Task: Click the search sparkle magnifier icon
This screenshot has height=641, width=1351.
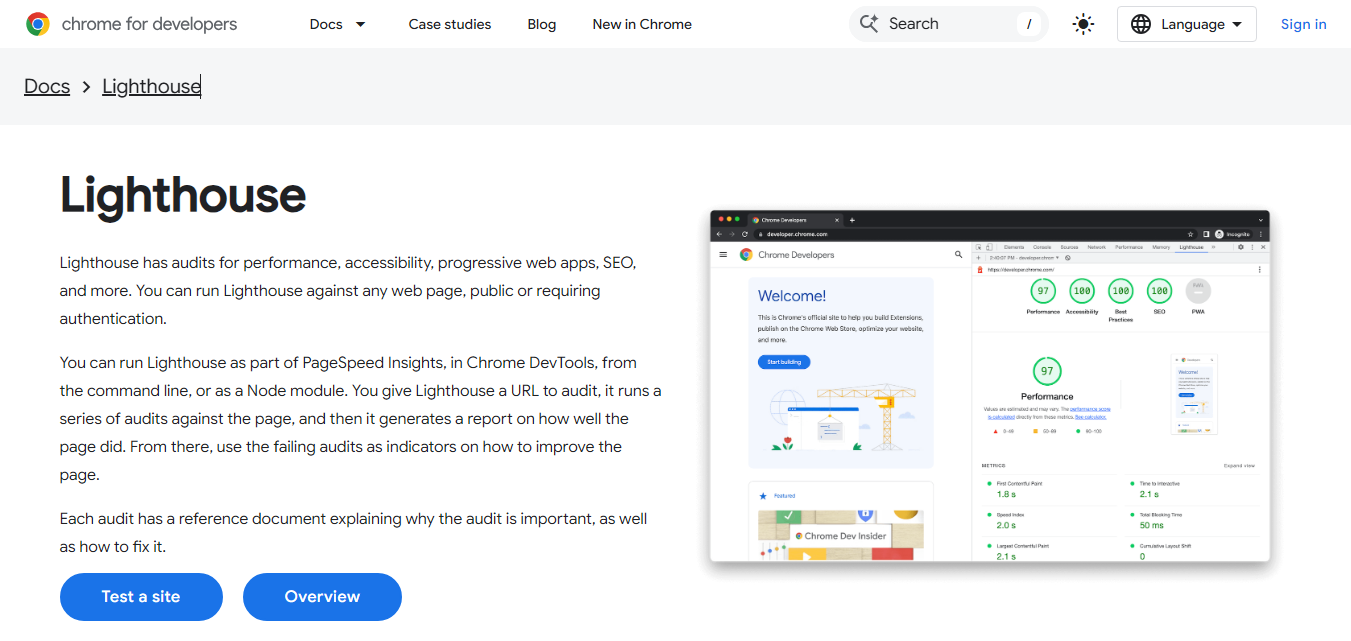Action: pos(869,24)
